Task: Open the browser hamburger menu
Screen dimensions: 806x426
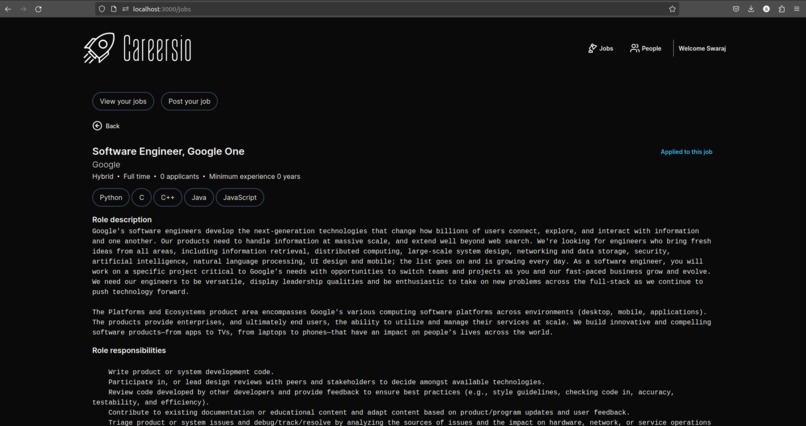Action: point(797,9)
